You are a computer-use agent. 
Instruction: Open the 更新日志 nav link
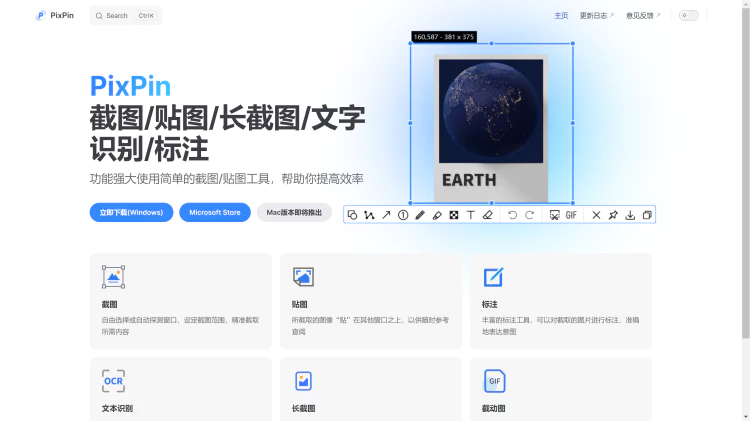pyautogui.click(x=596, y=15)
